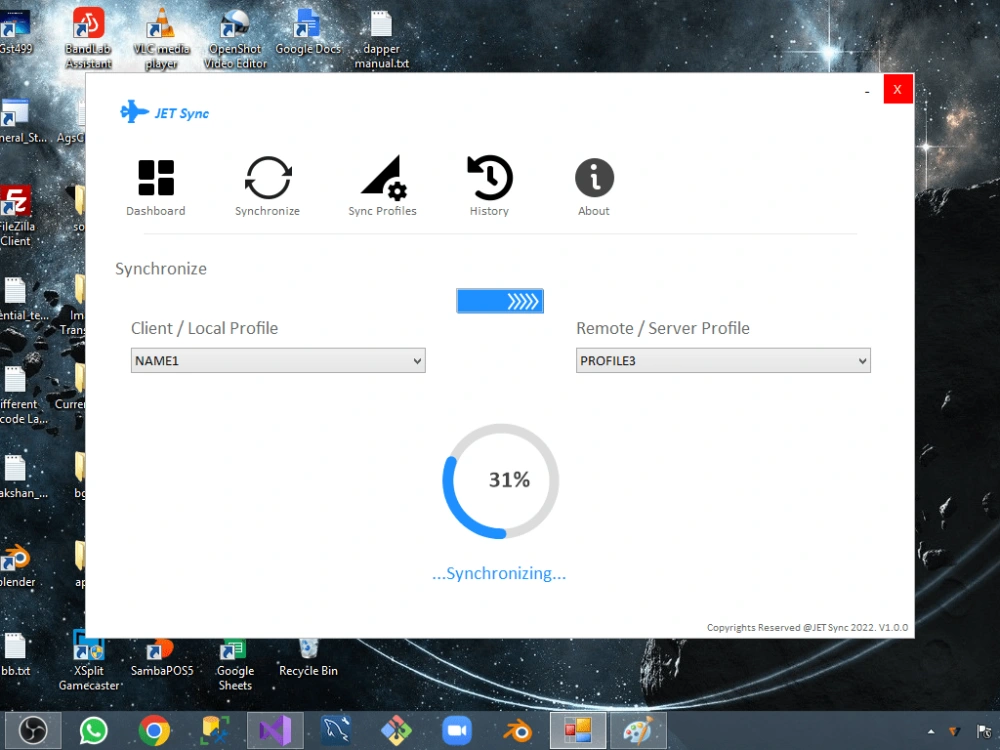Click the 31% circular progress indicator
The width and height of the screenshot is (1000, 750).
click(501, 481)
